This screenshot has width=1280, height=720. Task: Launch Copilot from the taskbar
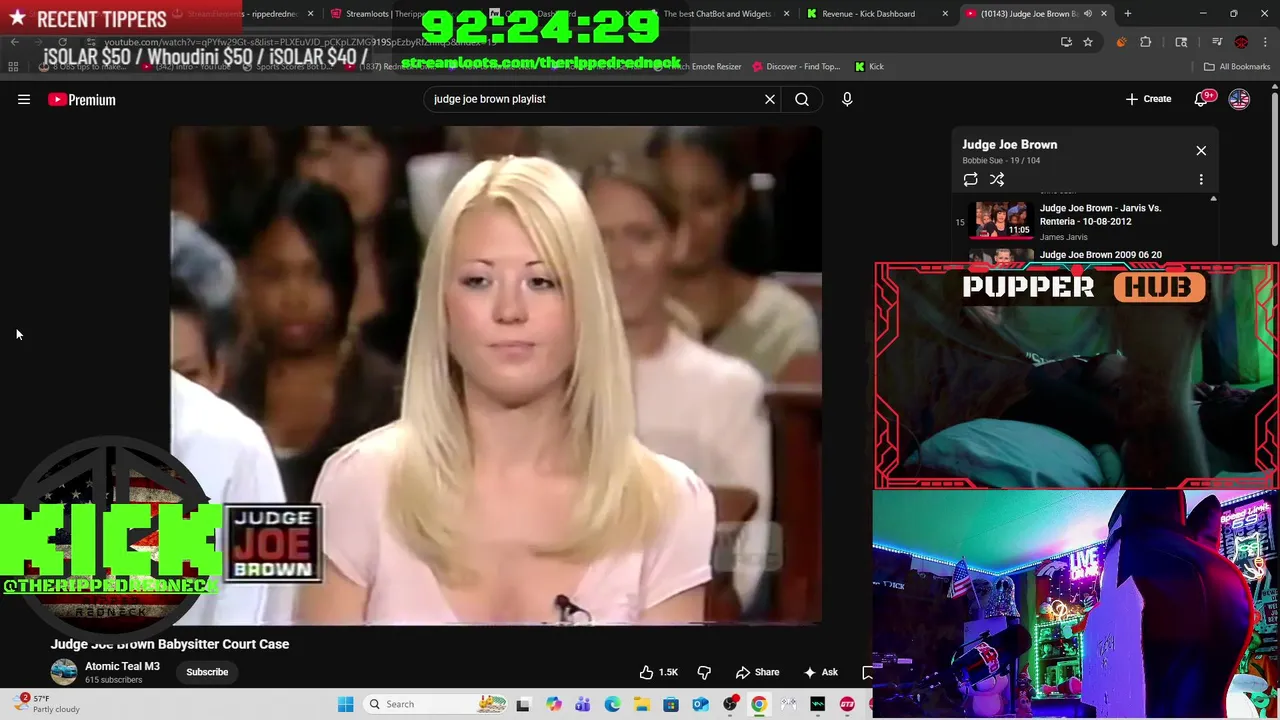tap(553, 704)
